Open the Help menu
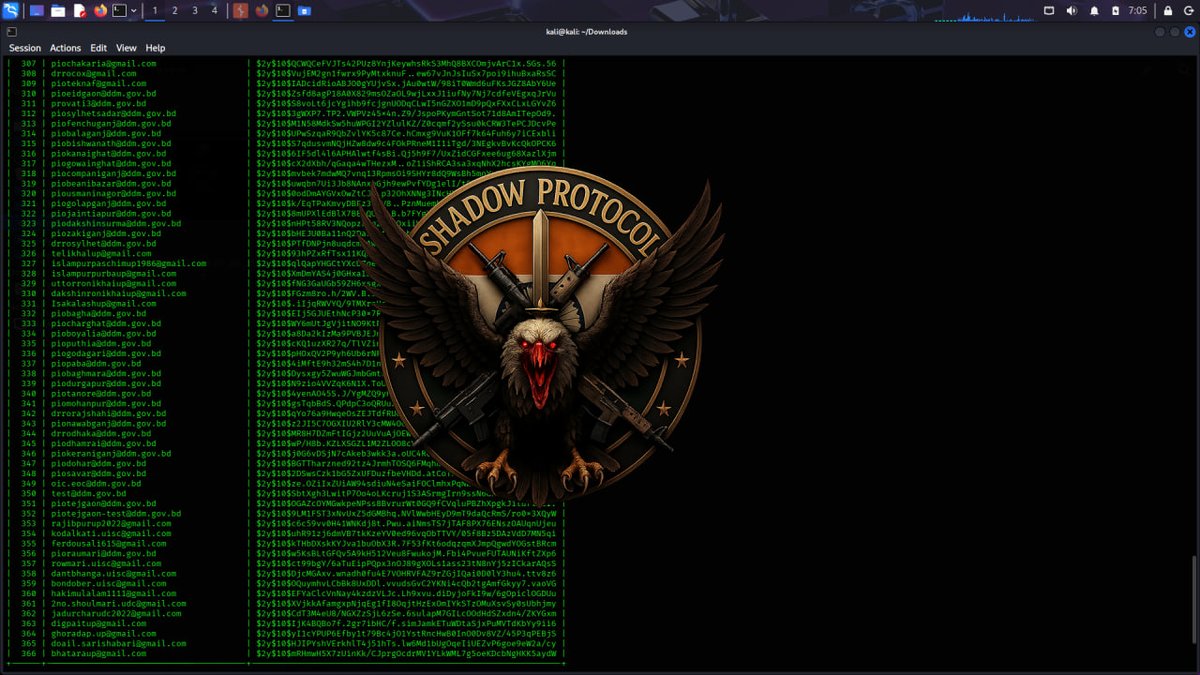 pyautogui.click(x=155, y=48)
